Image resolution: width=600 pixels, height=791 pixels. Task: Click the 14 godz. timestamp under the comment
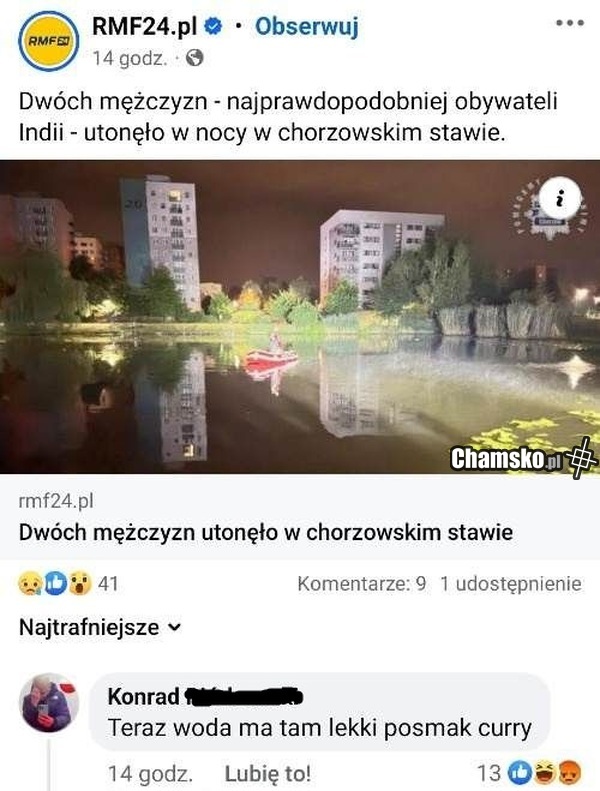(150, 773)
